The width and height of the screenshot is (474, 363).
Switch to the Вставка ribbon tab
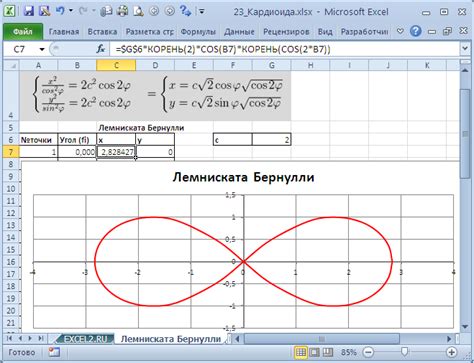click(x=102, y=32)
